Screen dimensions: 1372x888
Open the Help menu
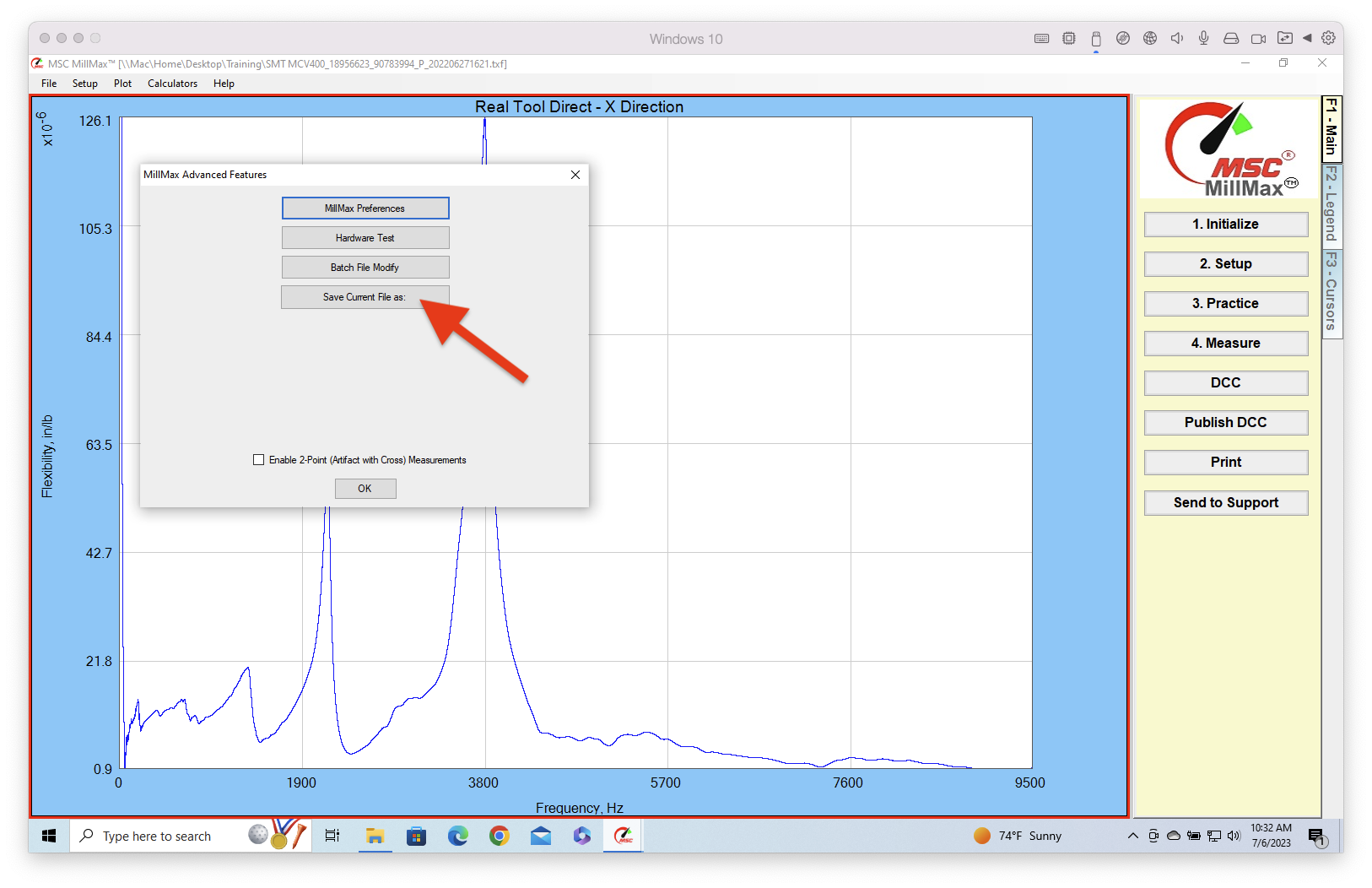pos(224,84)
